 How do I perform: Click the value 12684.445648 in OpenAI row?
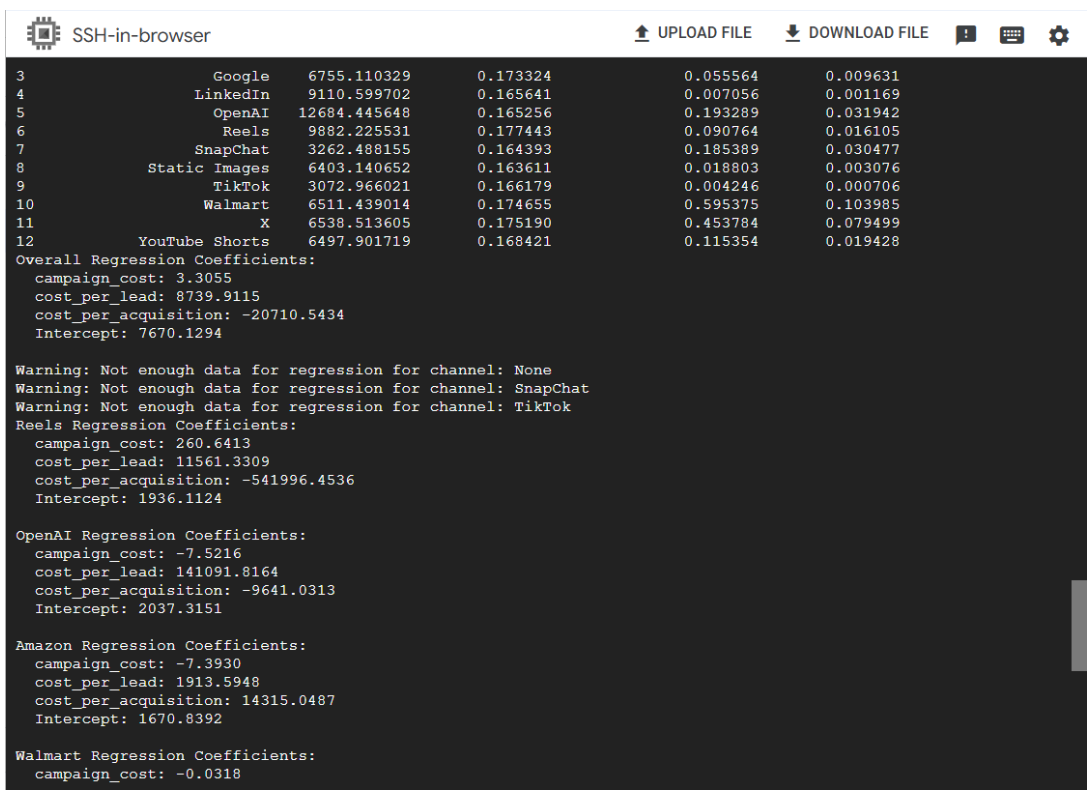tap(354, 113)
